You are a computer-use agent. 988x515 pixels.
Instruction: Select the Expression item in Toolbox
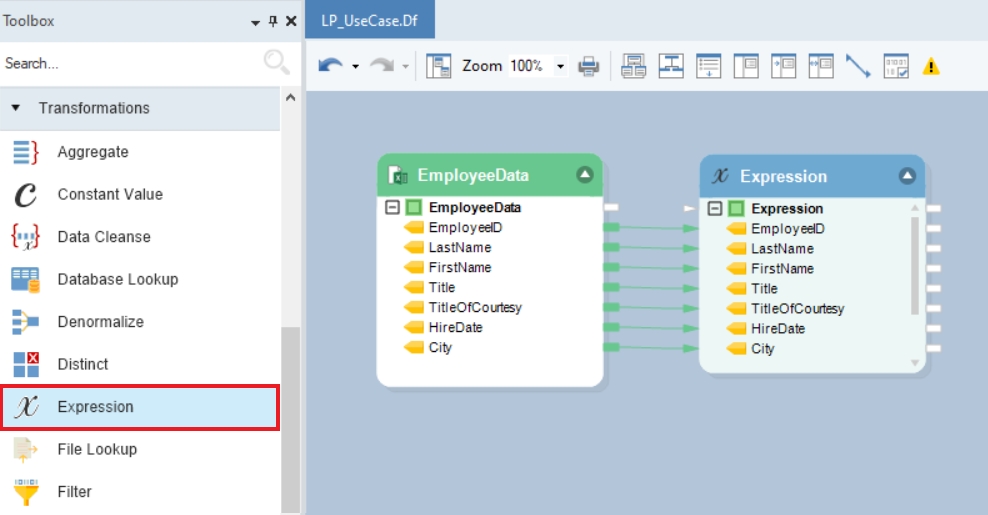click(x=95, y=407)
